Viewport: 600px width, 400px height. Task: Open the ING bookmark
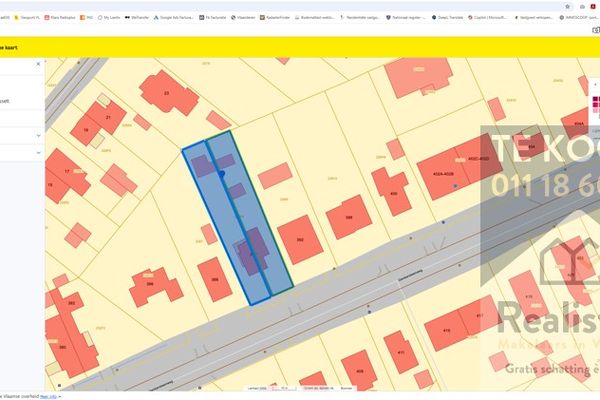[x=86, y=18]
